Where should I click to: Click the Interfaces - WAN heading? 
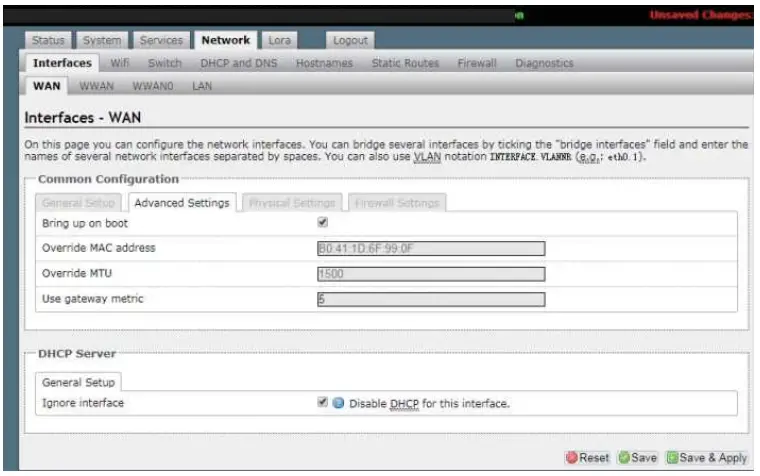pos(83,117)
